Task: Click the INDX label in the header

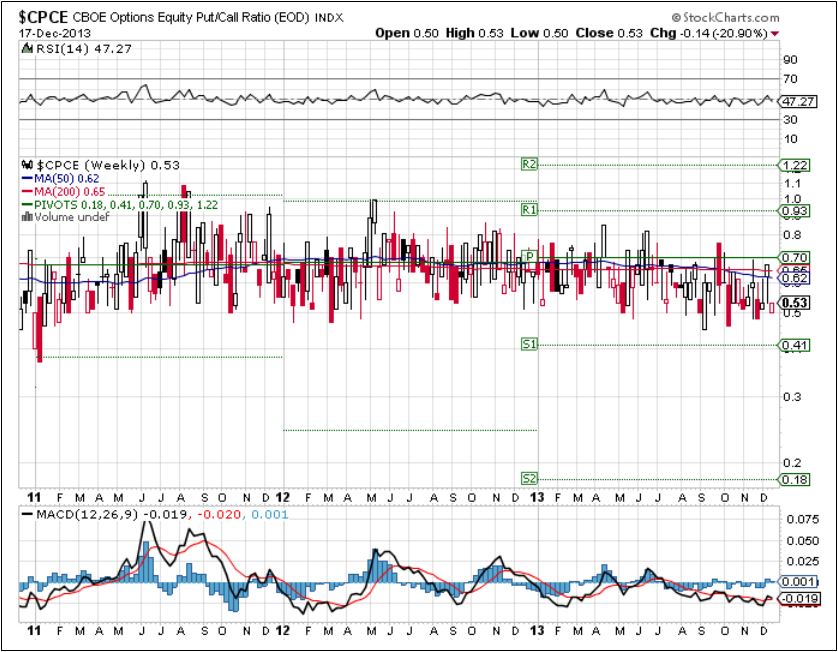Action: 329,18
